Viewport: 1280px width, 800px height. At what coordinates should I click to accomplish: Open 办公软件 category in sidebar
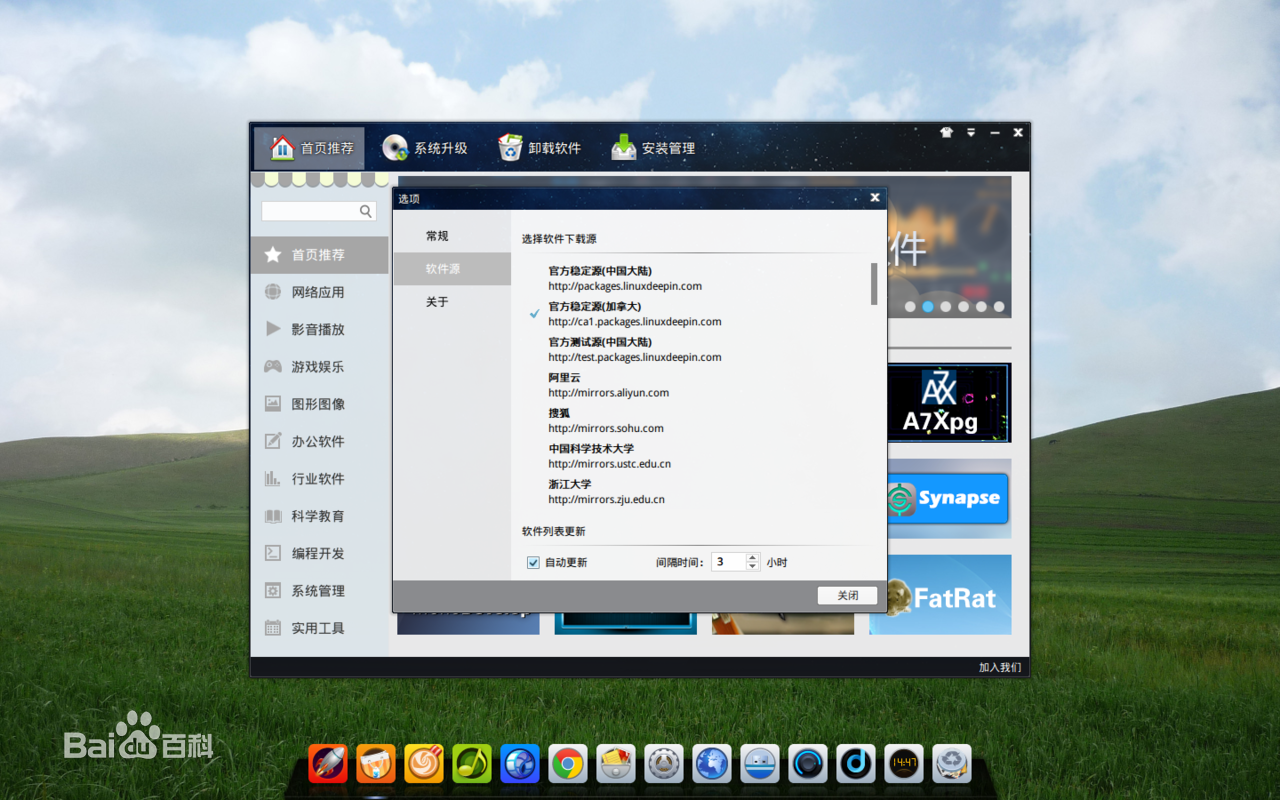(319, 441)
